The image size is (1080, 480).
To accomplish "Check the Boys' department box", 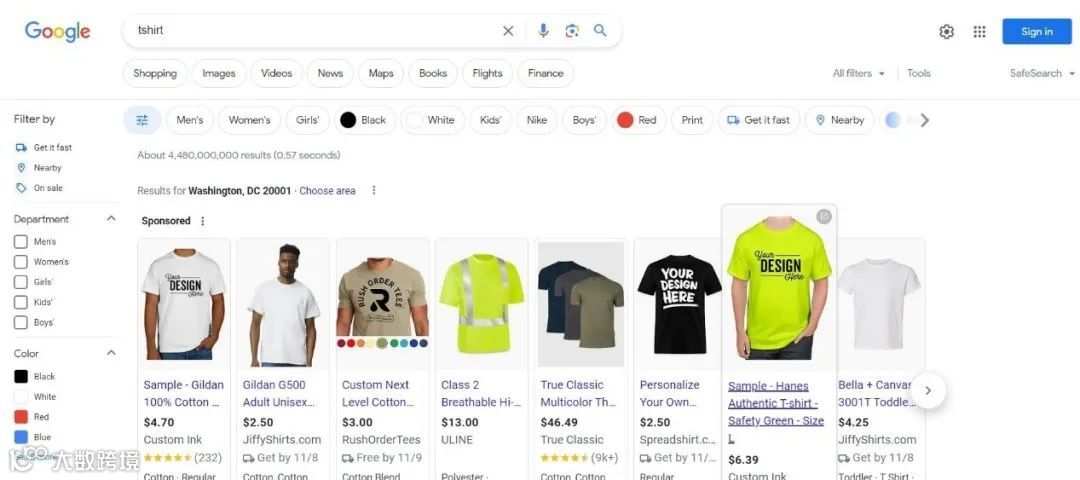I will [x=21, y=322].
